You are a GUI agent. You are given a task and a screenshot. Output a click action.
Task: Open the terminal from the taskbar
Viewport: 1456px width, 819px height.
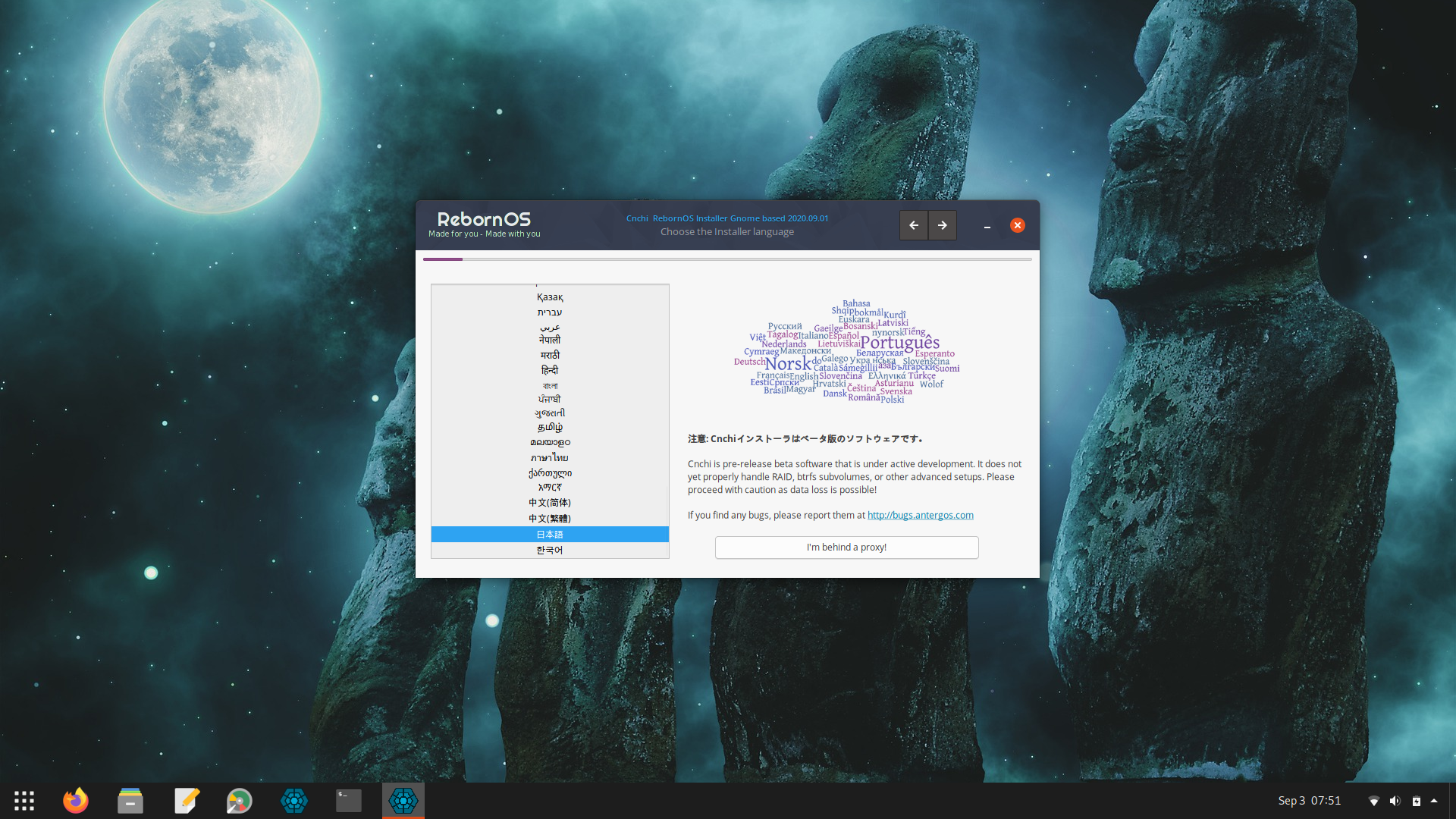tap(349, 801)
